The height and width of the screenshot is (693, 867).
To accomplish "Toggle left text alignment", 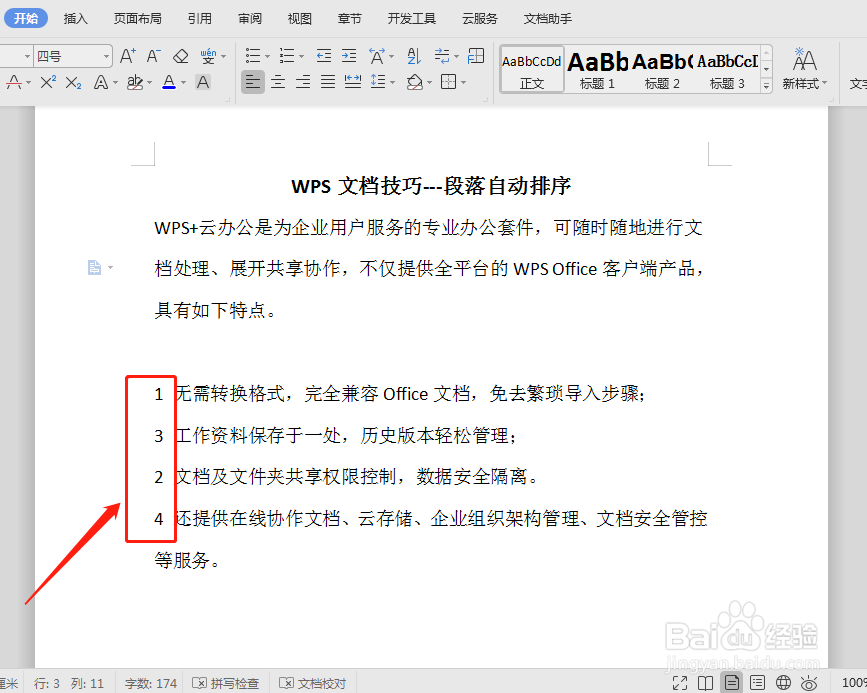I will pos(253,82).
